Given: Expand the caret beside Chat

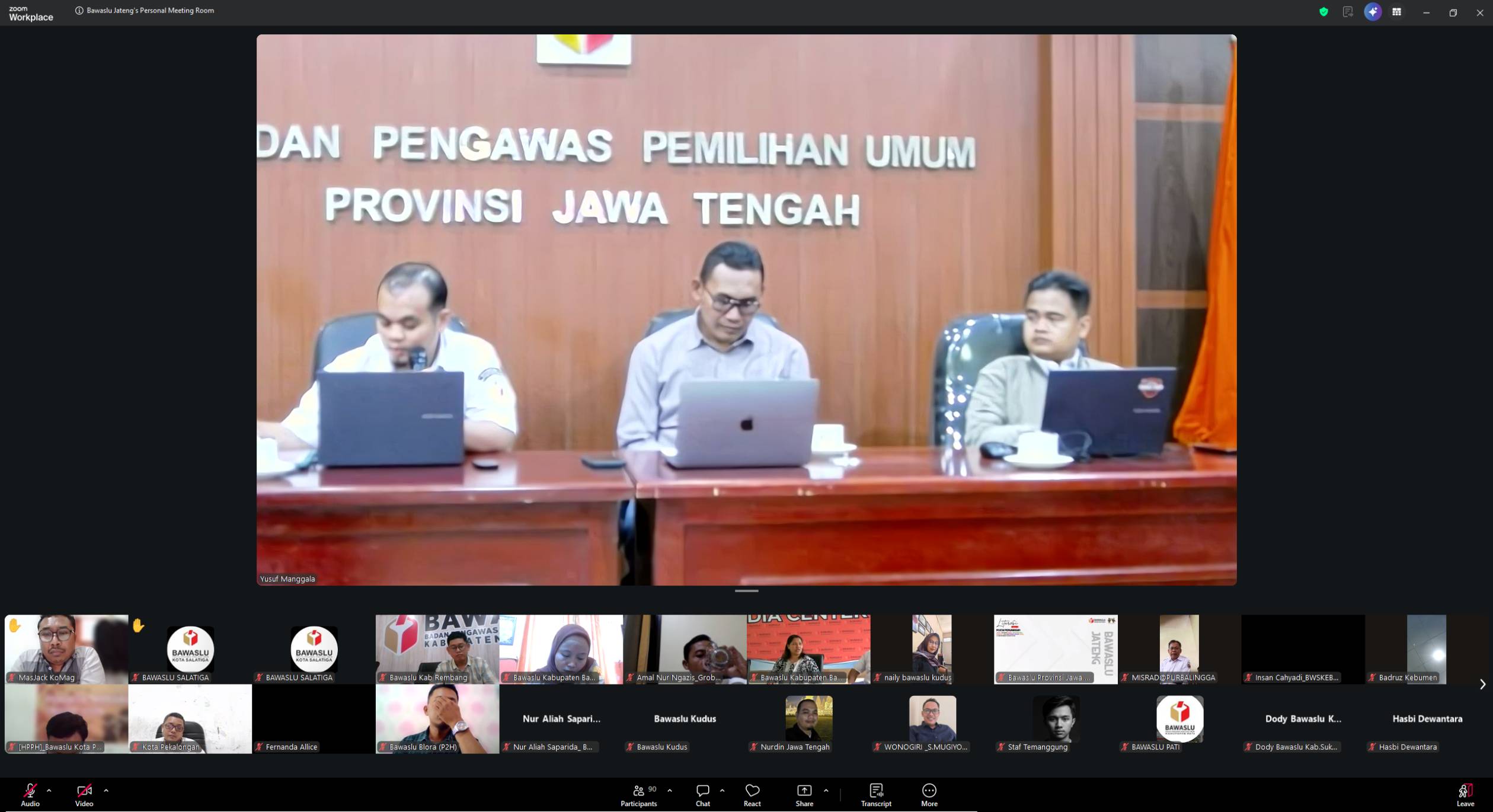Looking at the screenshot, I should click(722, 790).
